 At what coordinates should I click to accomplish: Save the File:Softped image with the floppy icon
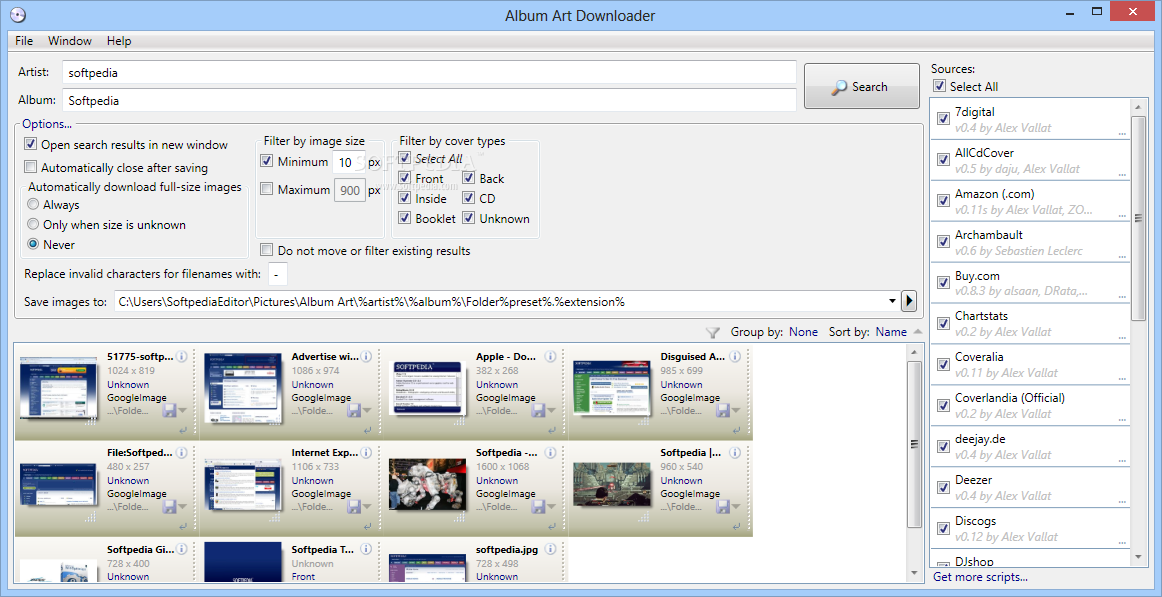(168, 507)
